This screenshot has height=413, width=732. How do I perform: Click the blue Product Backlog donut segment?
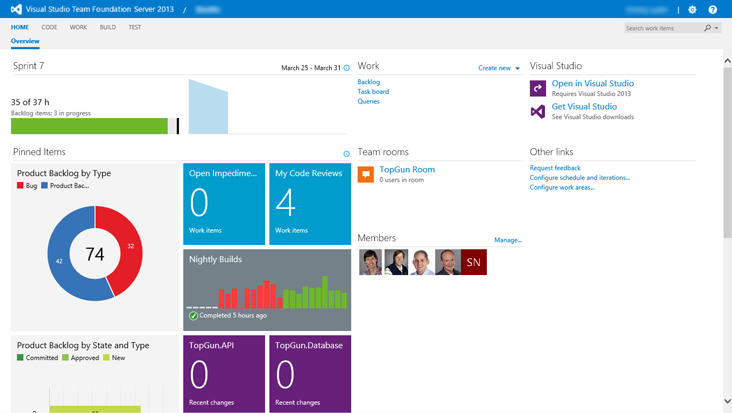59,261
